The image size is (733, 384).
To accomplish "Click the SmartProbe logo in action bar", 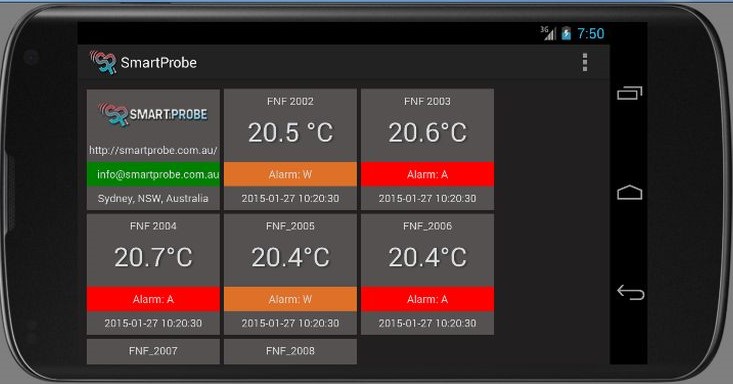I will (x=103, y=62).
